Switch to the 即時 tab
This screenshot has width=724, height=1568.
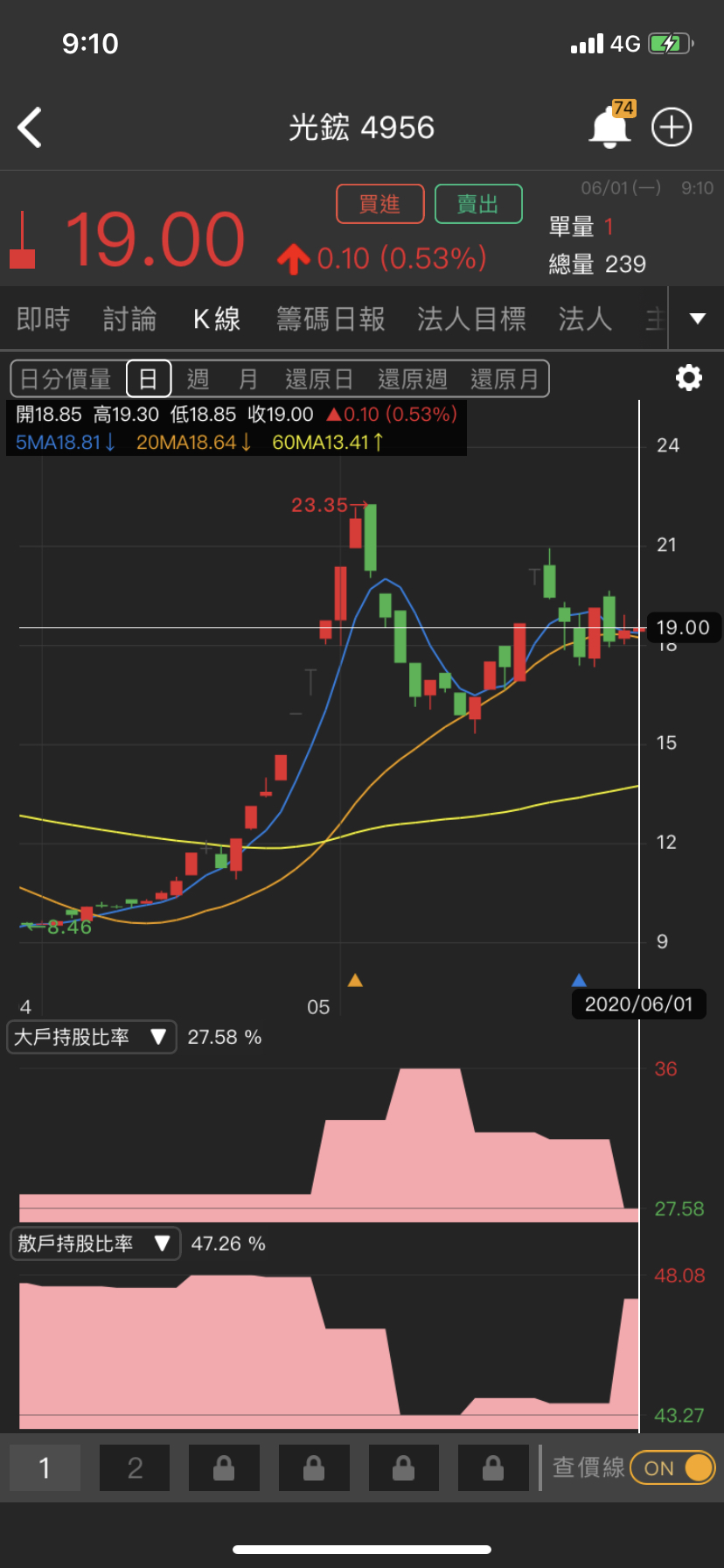tap(43, 319)
